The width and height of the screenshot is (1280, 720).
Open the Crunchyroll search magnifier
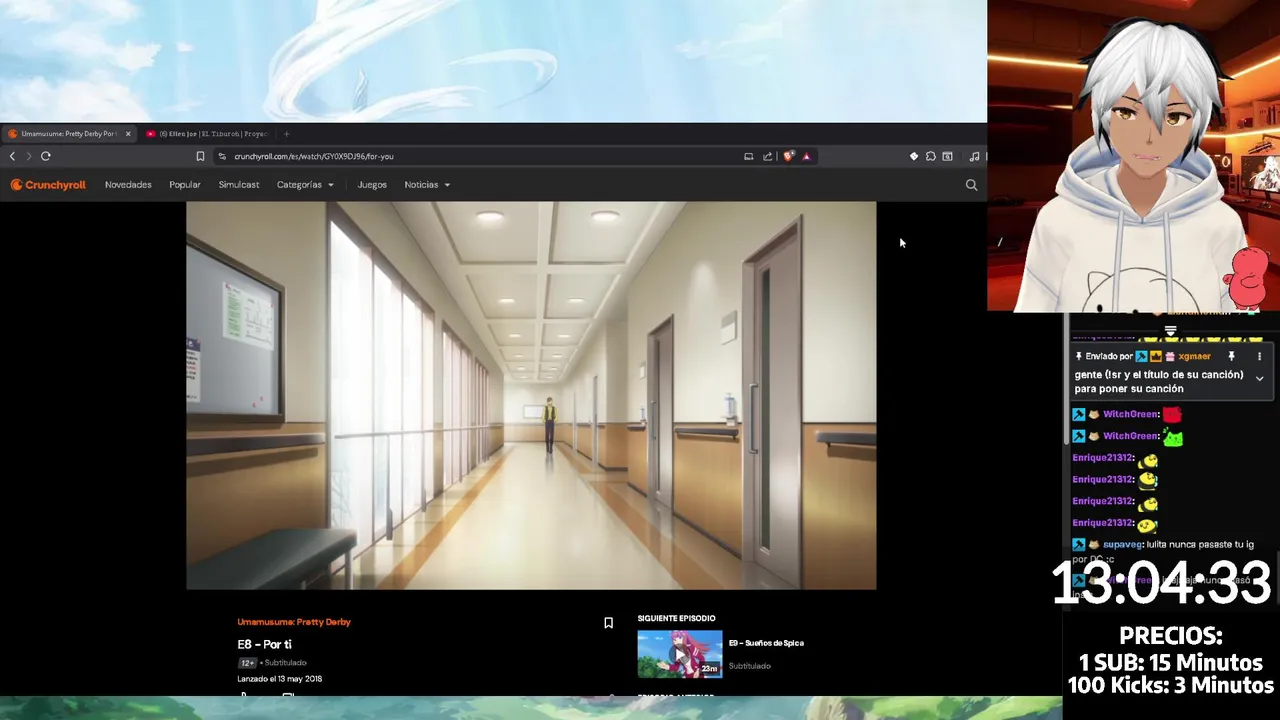pyautogui.click(x=971, y=185)
